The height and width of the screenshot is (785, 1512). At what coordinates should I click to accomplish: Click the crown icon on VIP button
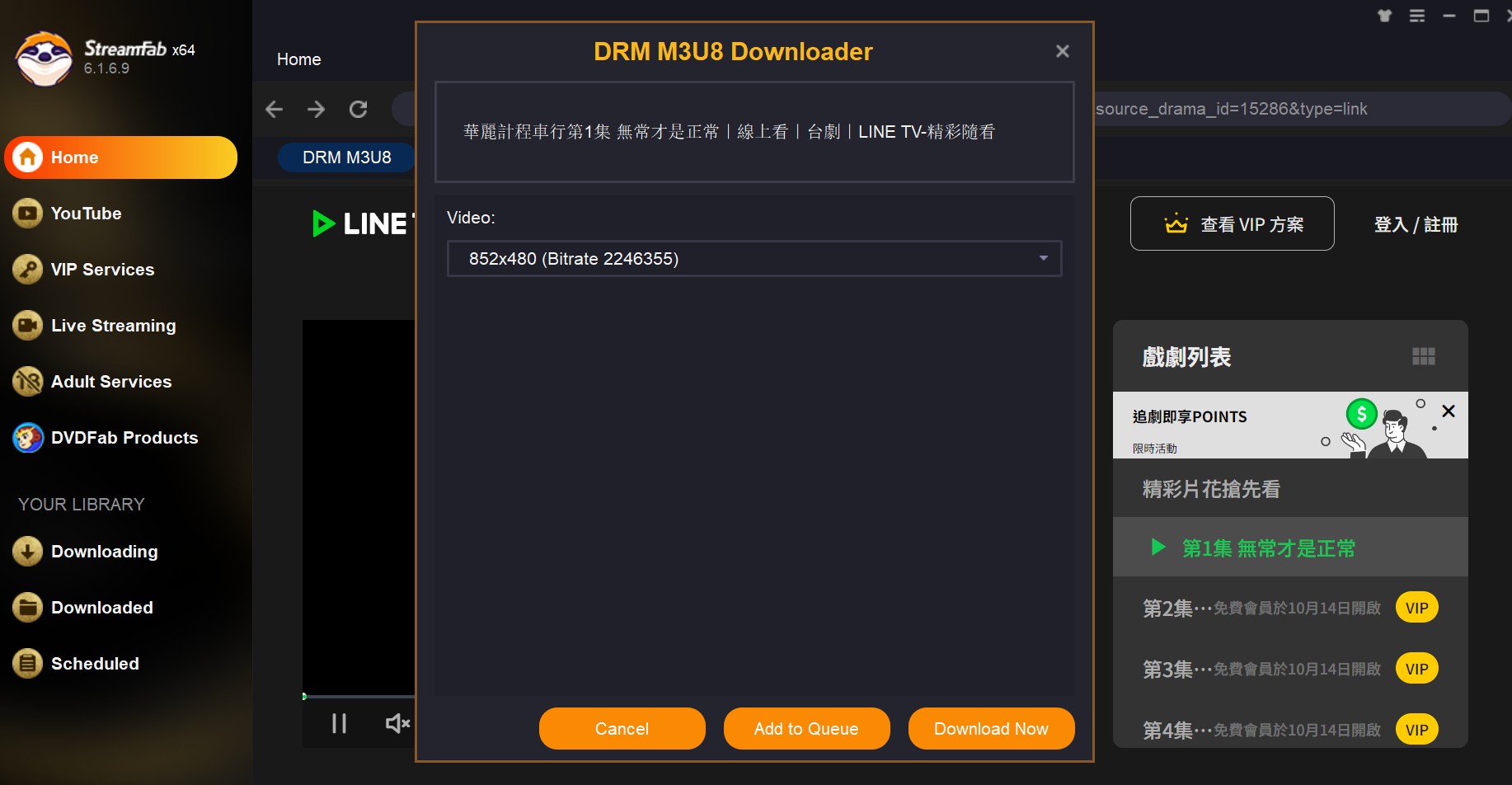tap(1176, 223)
